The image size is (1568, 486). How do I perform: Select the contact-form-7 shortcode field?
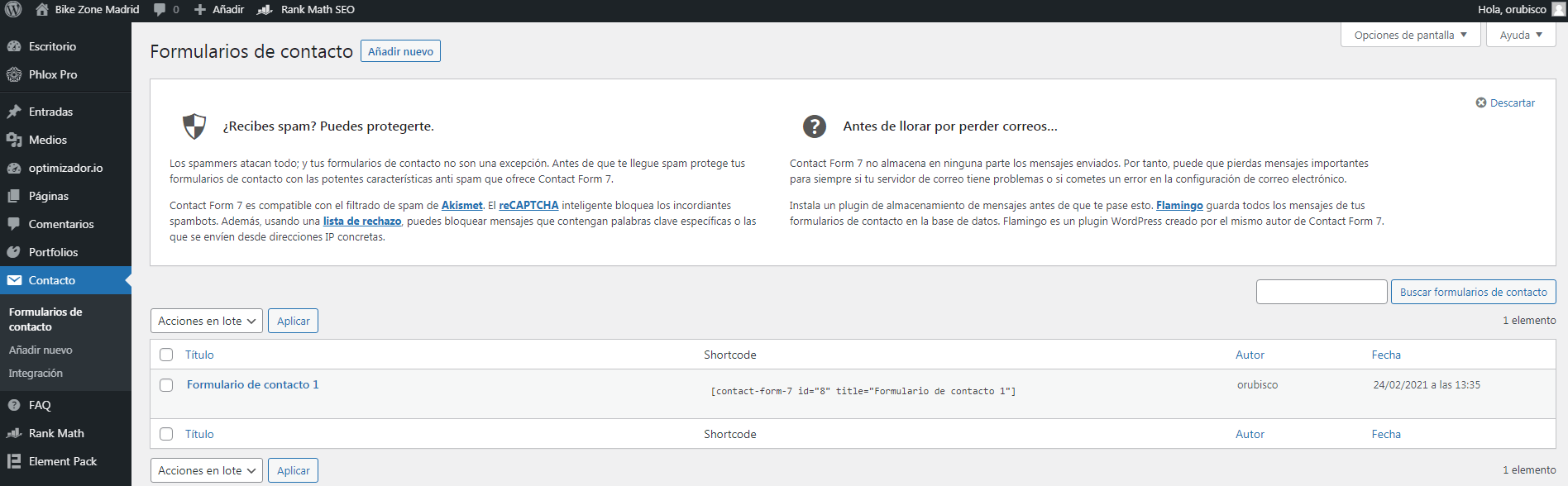[x=863, y=391]
